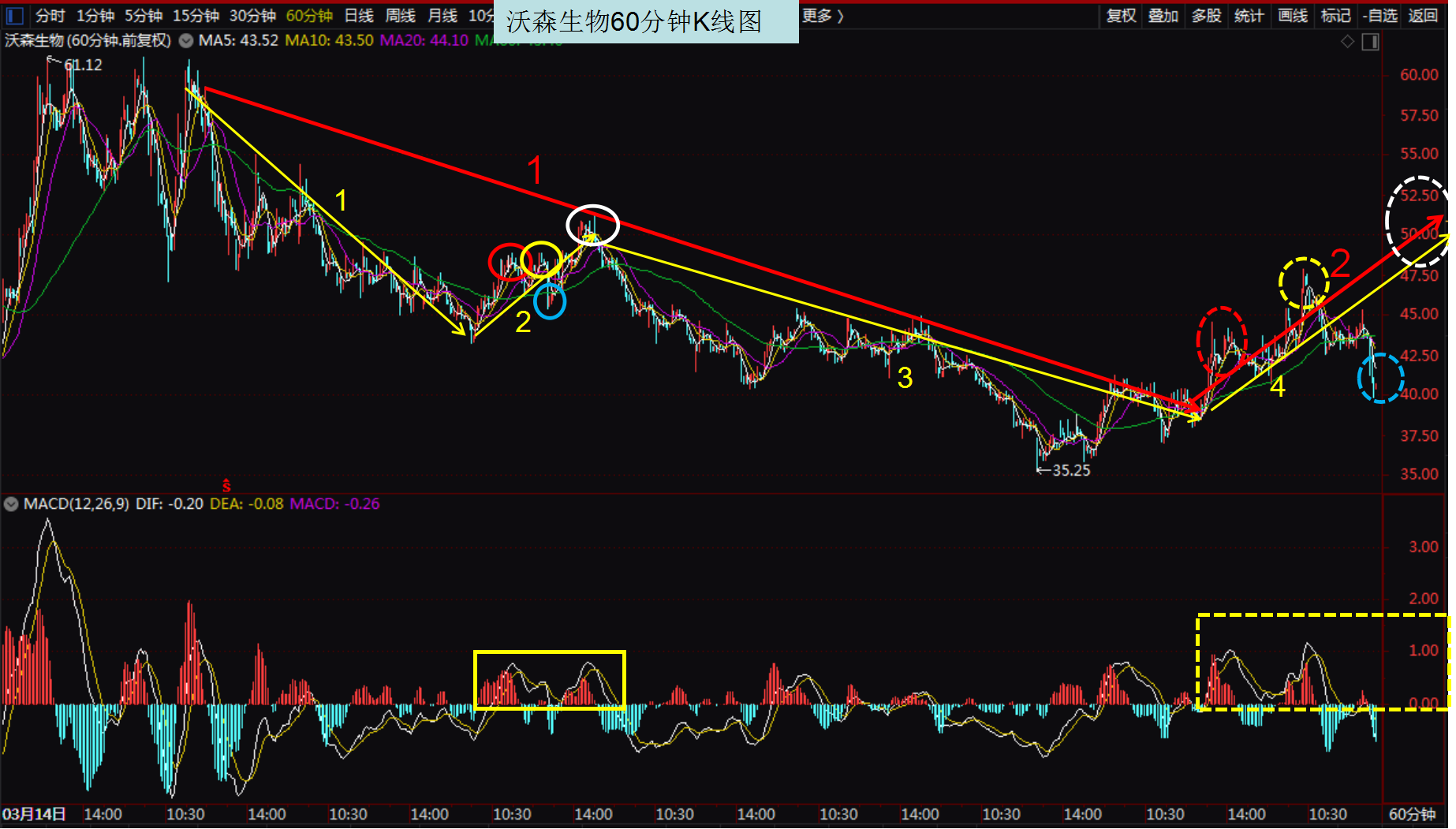Open the 复权 adjustment button
Image resolution: width=1456 pixels, height=829 pixels.
(1121, 16)
